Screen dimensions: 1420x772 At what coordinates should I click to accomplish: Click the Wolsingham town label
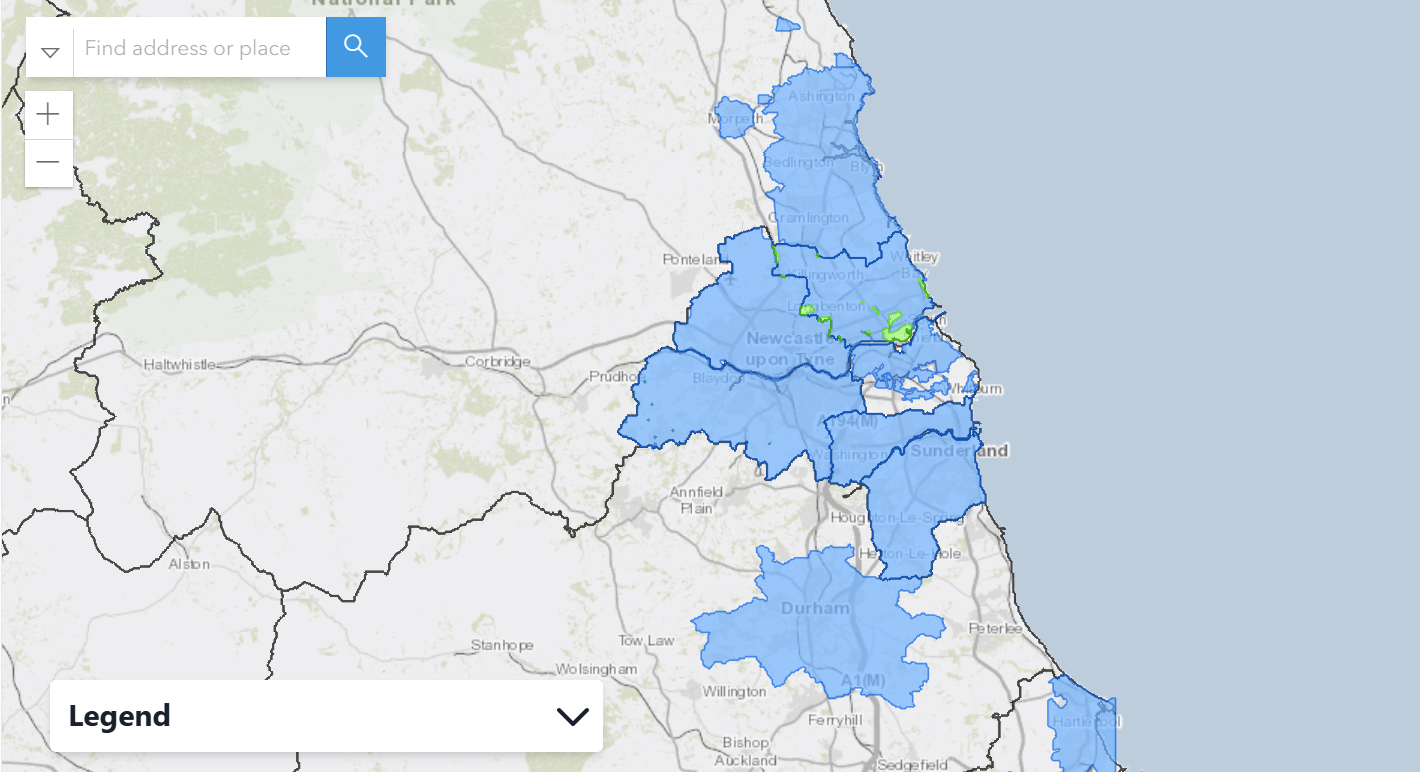tap(596, 668)
